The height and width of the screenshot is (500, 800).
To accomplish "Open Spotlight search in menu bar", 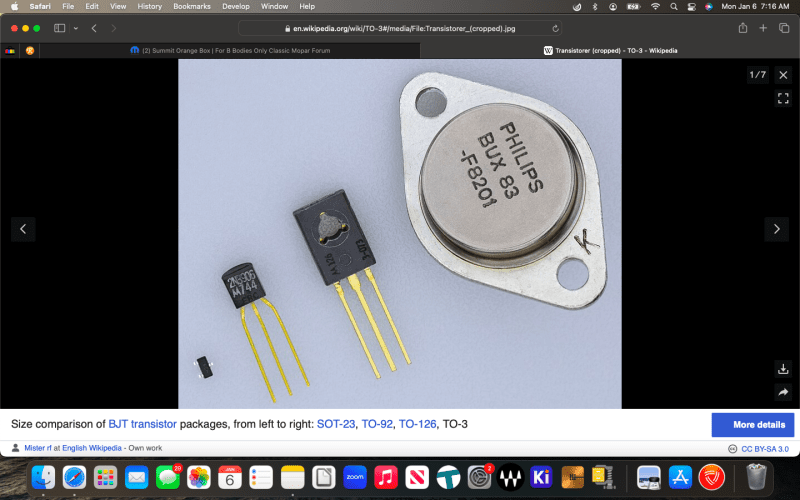I will 674,7.
